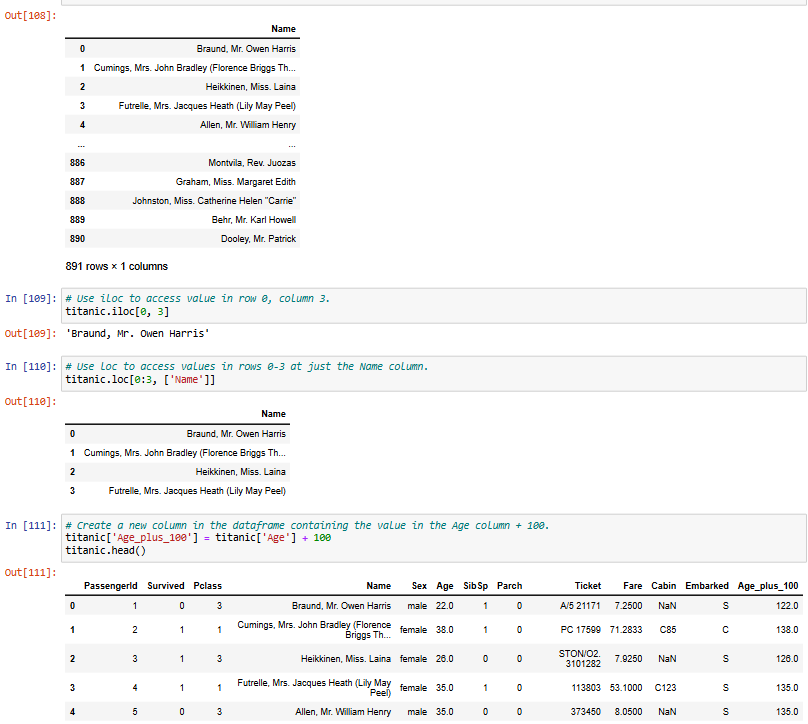Viewport: 808px width, 724px height.
Task: Select the Out[108] prompt label
Action: click(30, 16)
